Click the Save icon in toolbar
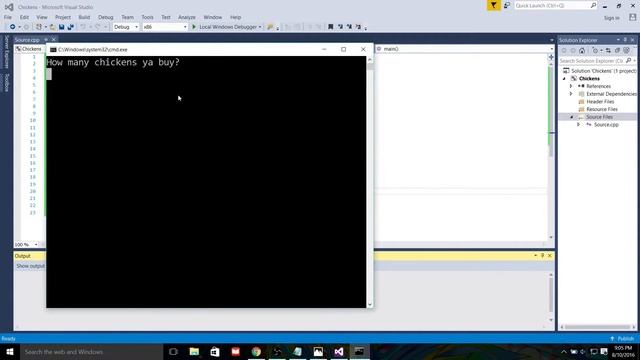The image size is (640, 360). [62, 27]
